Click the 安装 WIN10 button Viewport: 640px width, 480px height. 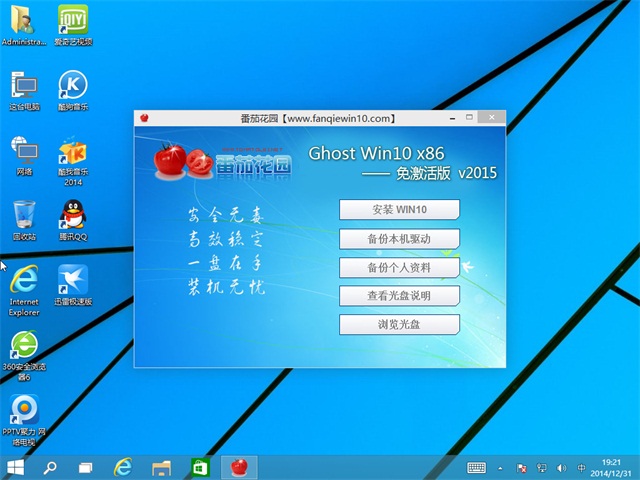399,209
